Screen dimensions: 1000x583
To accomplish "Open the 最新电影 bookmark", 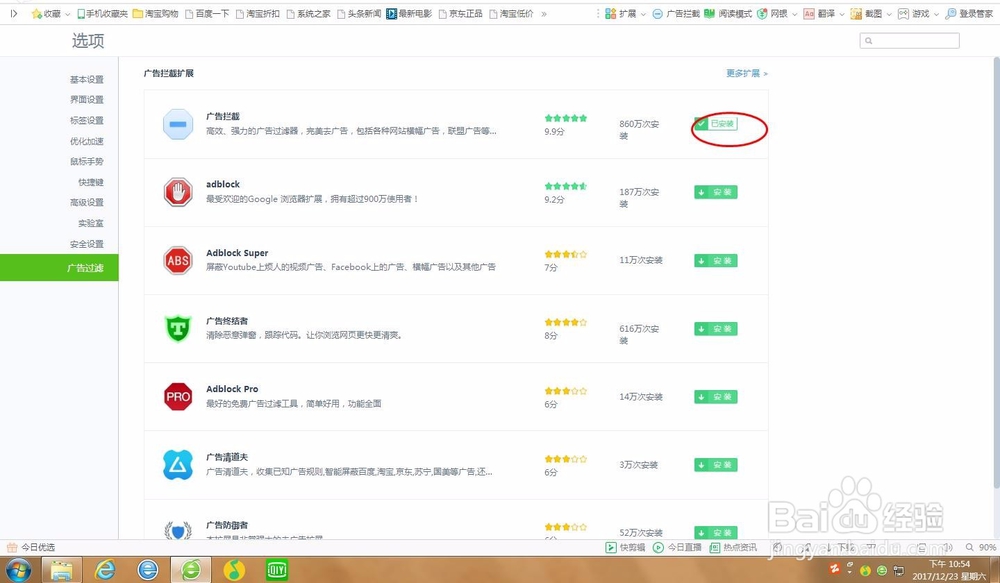I will 409,13.
